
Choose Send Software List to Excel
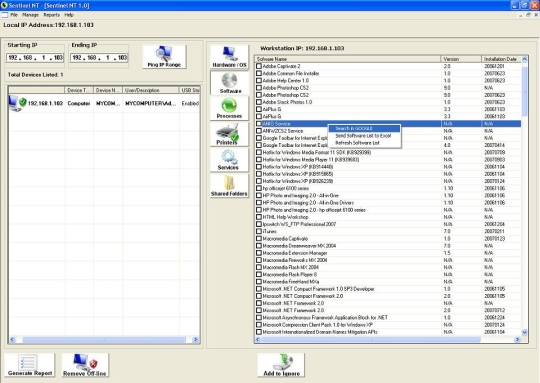(x=364, y=136)
